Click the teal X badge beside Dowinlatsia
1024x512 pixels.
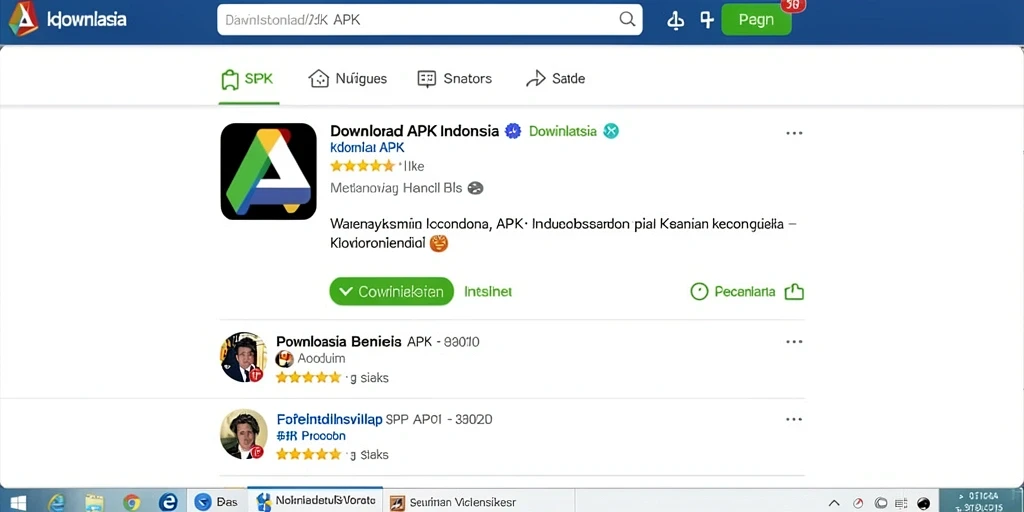(x=611, y=131)
